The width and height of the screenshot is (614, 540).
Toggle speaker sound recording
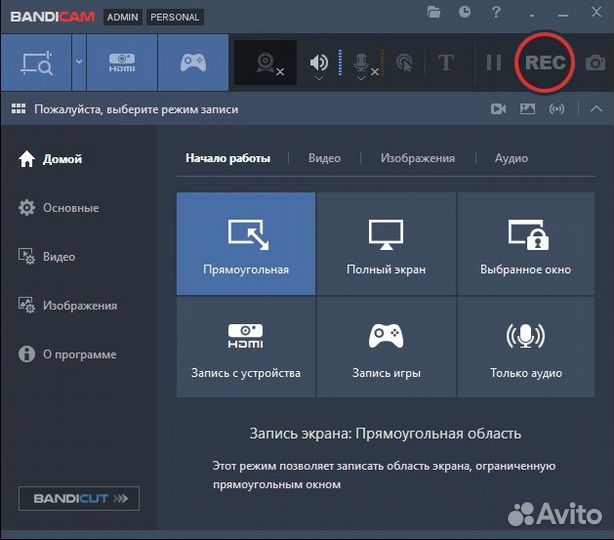(319, 62)
